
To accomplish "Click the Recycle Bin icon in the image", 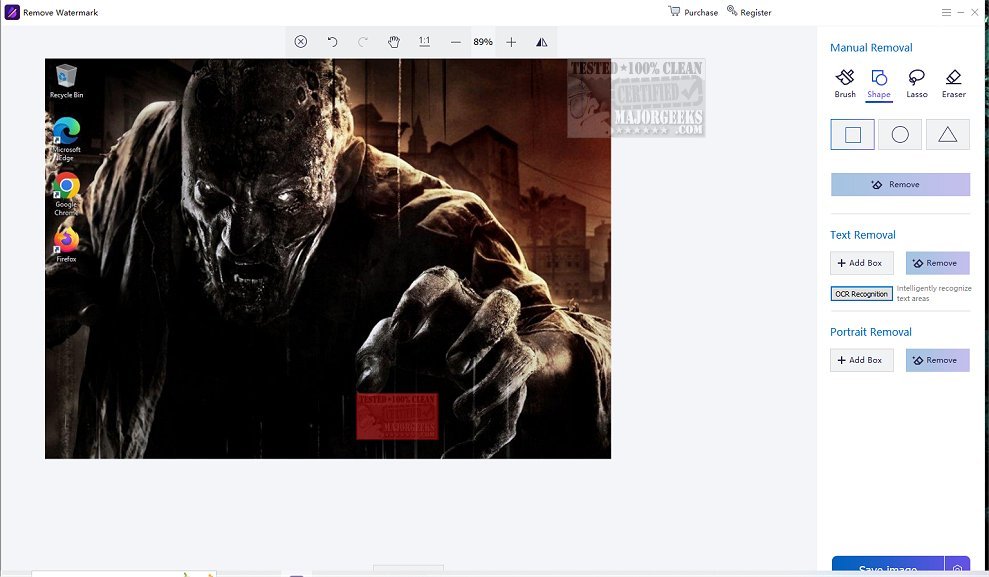I will [x=66, y=81].
